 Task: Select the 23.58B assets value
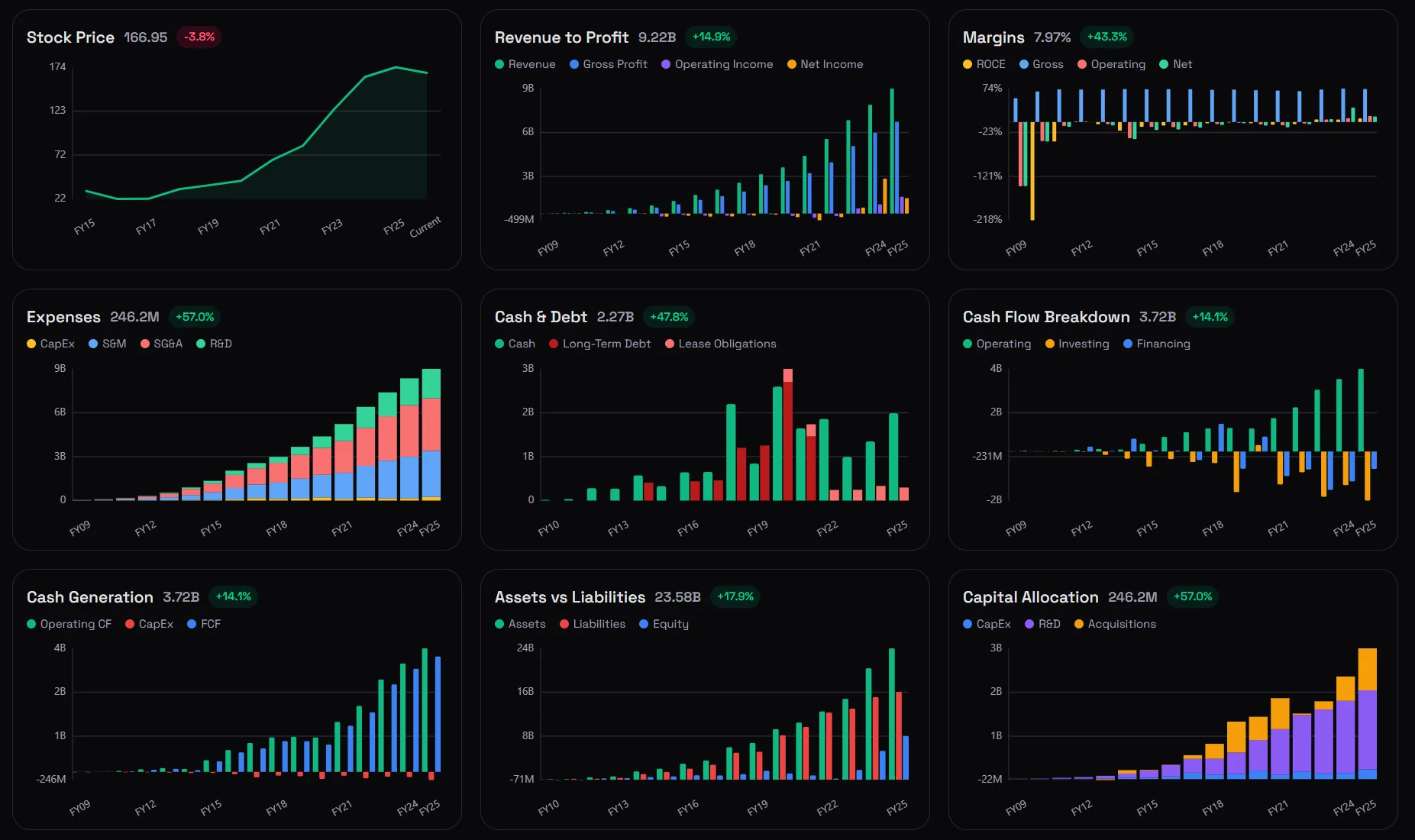[677, 597]
